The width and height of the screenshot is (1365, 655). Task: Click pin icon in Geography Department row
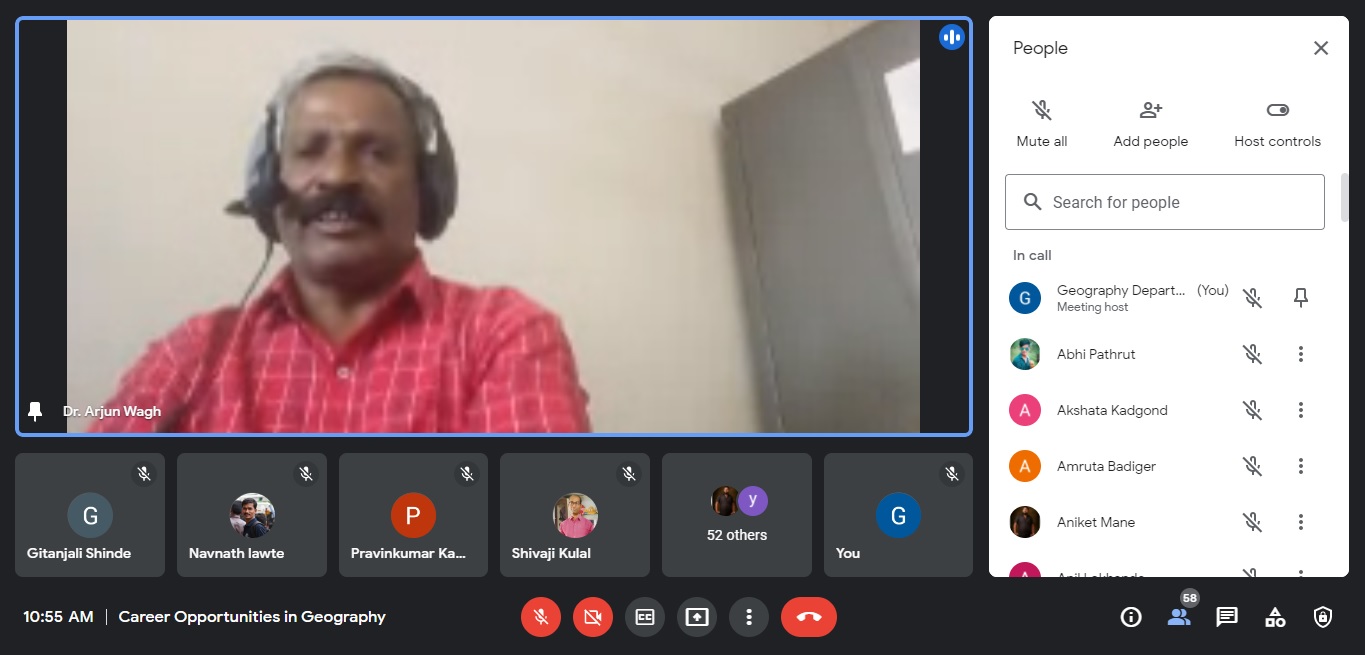pos(1301,298)
